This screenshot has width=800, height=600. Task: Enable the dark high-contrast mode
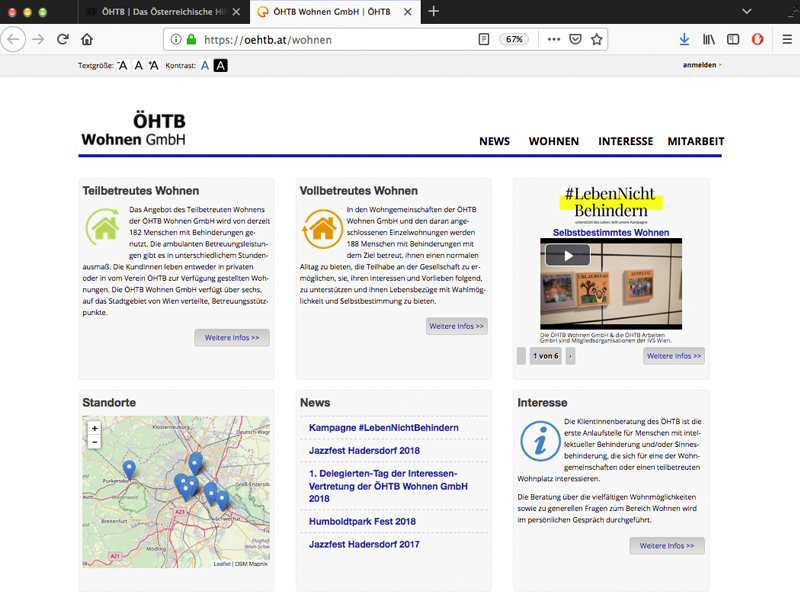pos(220,65)
